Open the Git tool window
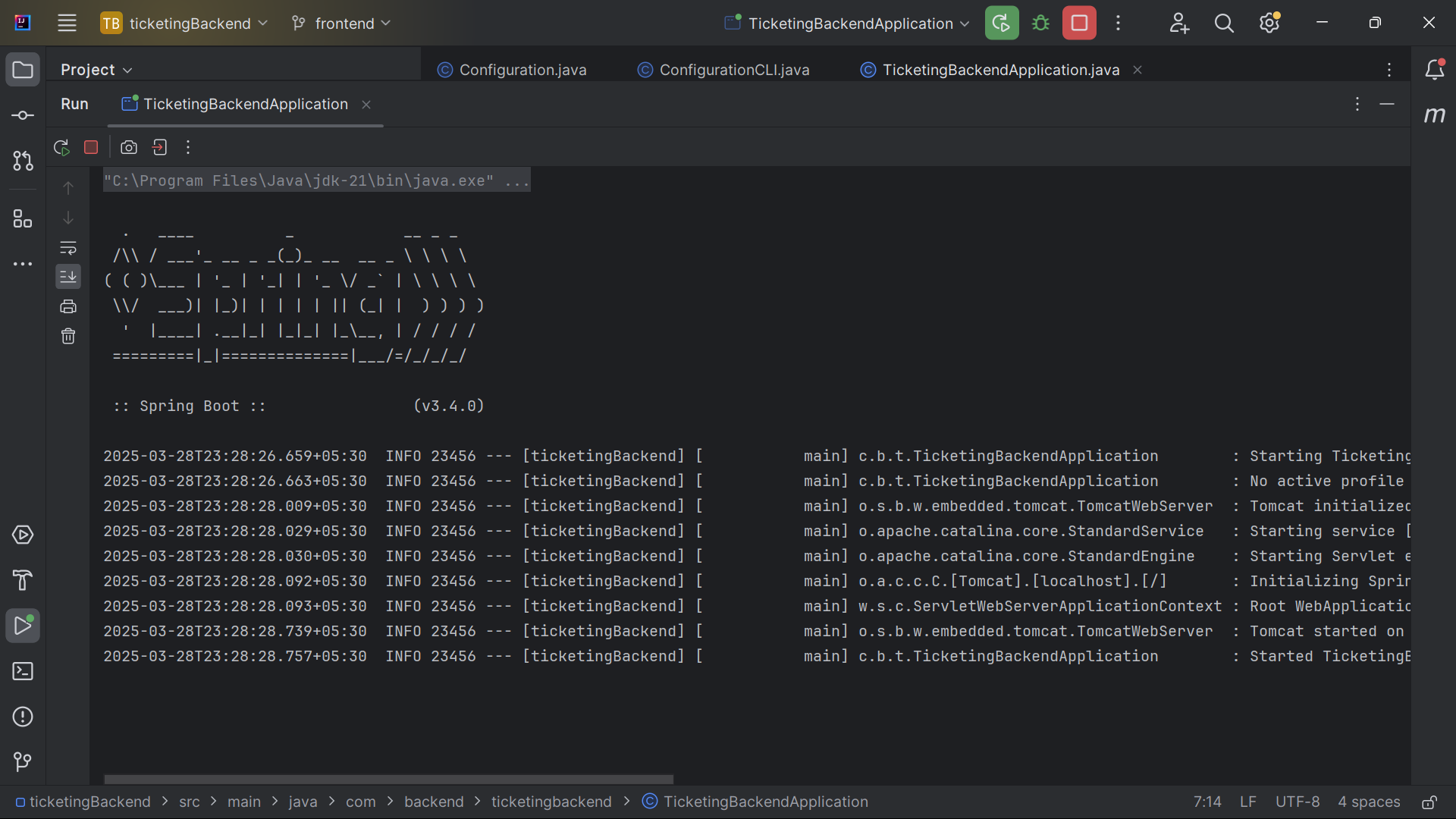 [x=23, y=761]
